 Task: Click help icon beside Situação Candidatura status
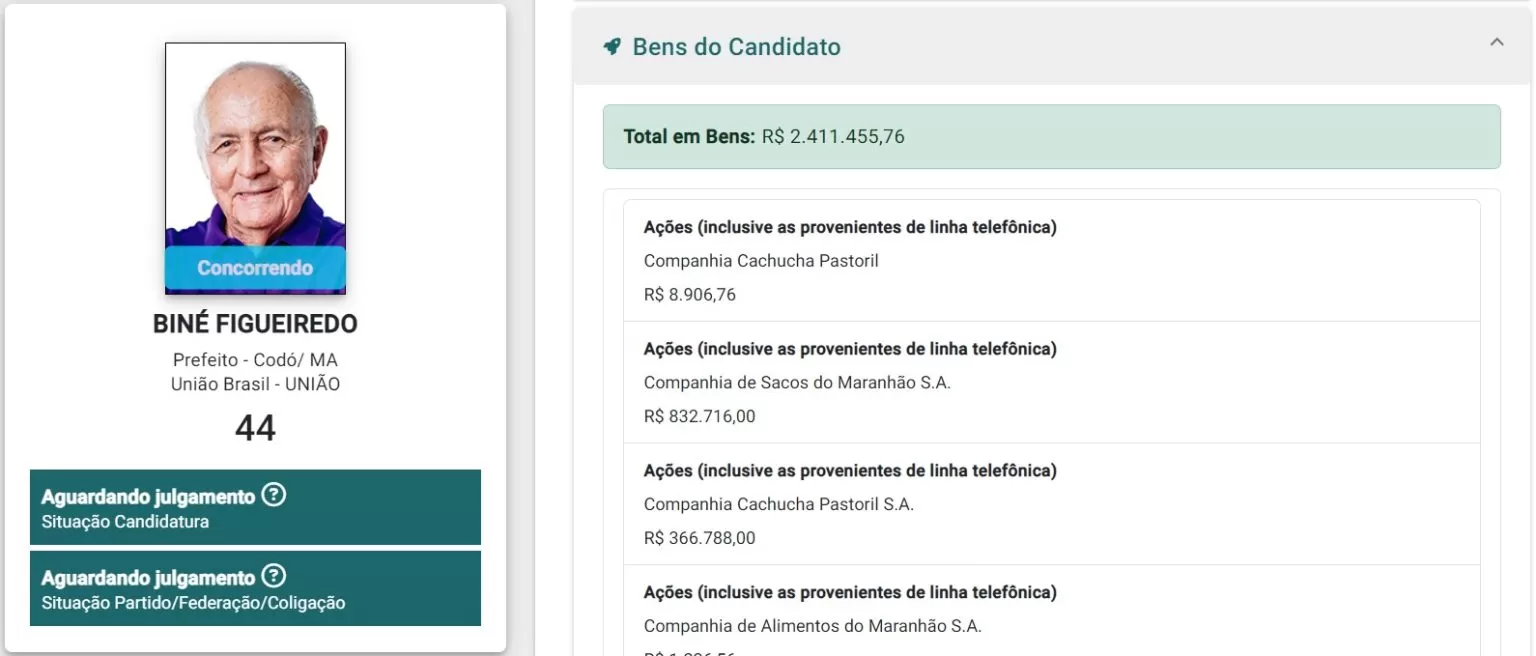(274, 495)
